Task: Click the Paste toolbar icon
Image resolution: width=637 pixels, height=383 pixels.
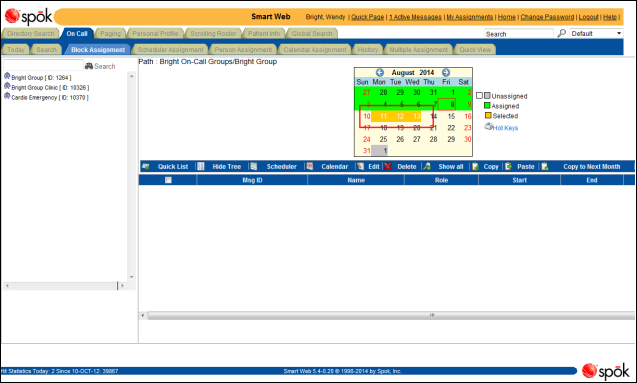Action: [x=508, y=167]
